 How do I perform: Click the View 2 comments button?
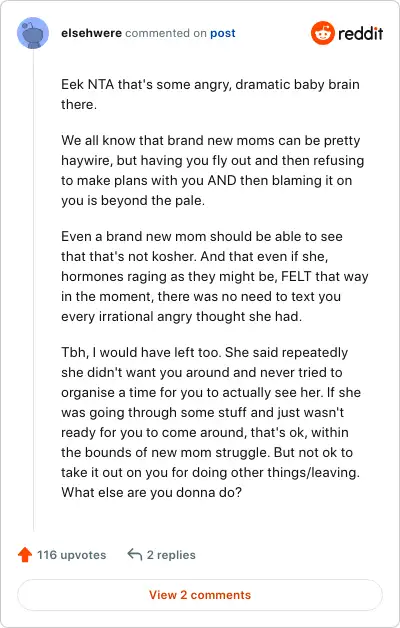[200, 595]
